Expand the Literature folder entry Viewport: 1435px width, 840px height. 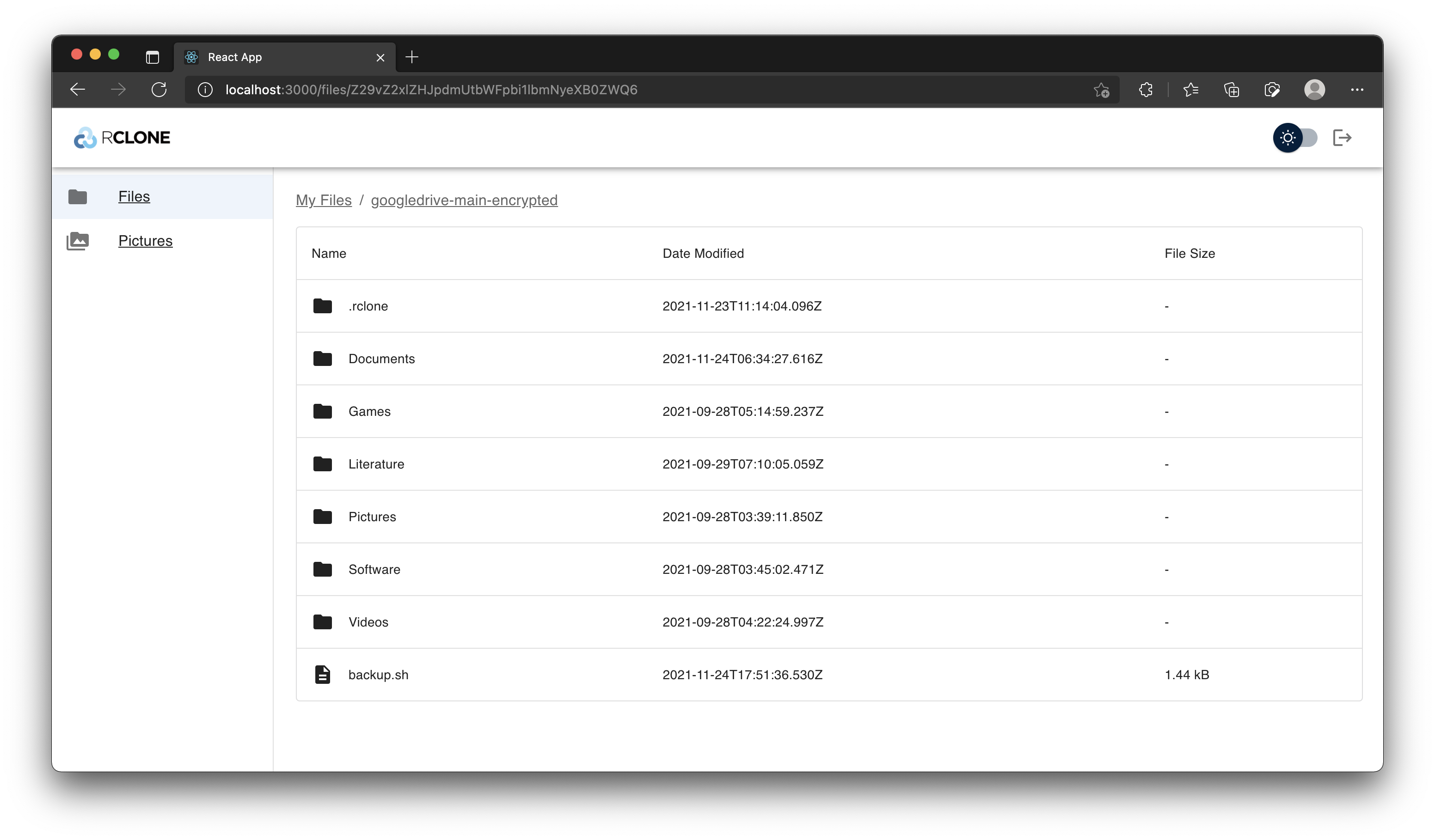tap(376, 464)
